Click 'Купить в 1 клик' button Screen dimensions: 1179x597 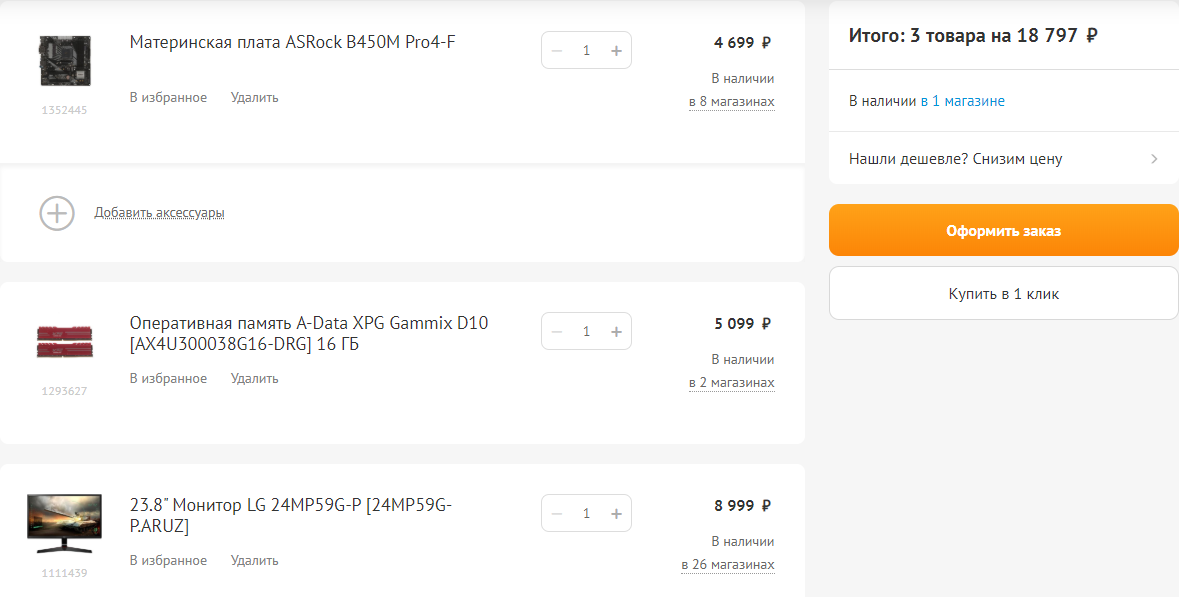(x=1003, y=294)
